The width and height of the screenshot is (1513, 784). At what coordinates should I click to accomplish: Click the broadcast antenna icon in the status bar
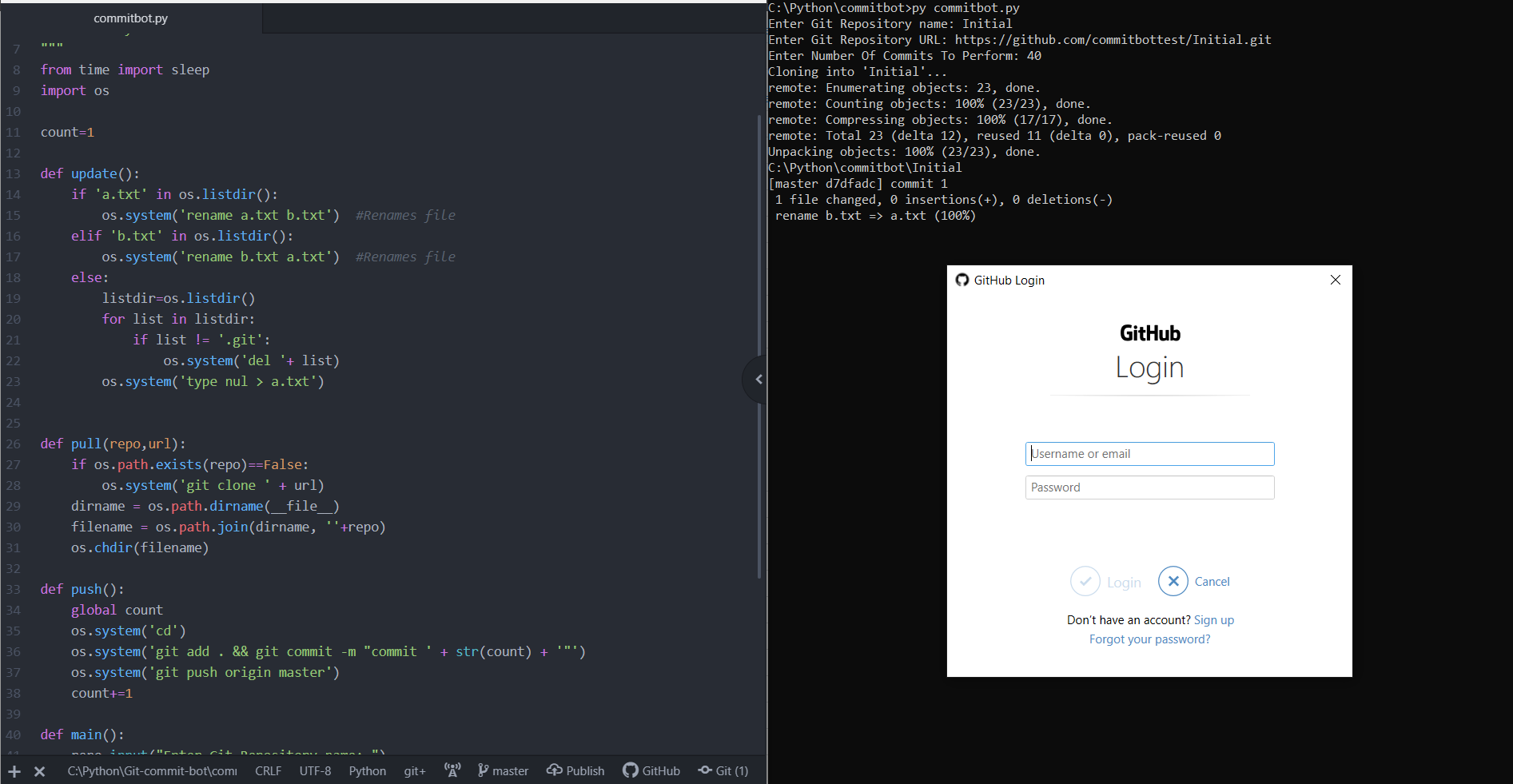[452, 770]
